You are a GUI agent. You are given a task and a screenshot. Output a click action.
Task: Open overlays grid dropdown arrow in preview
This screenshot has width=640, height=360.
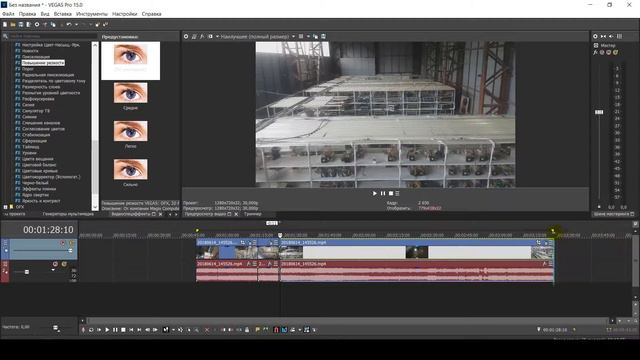click(308, 36)
